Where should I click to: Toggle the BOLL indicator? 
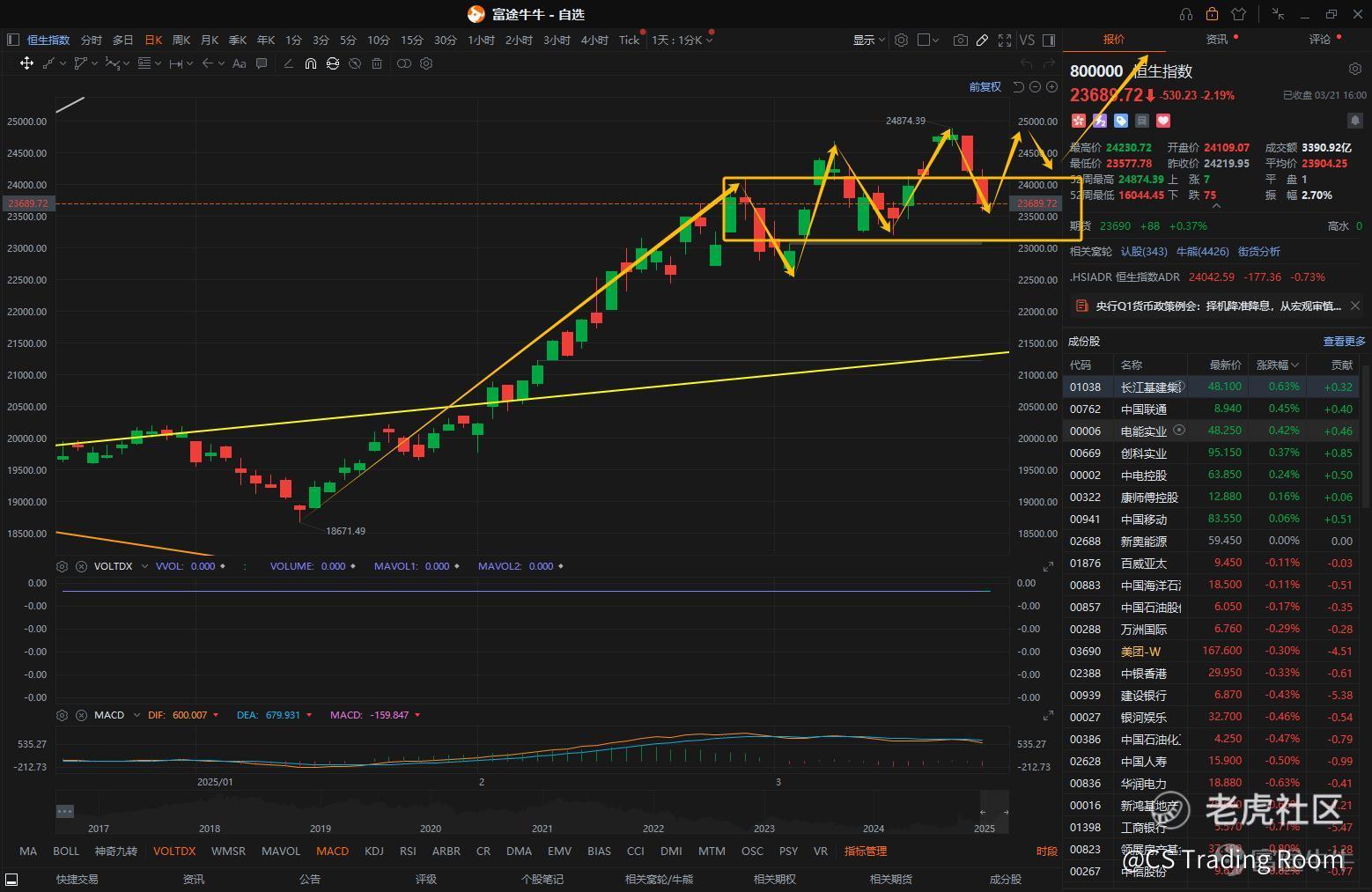coord(66,851)
